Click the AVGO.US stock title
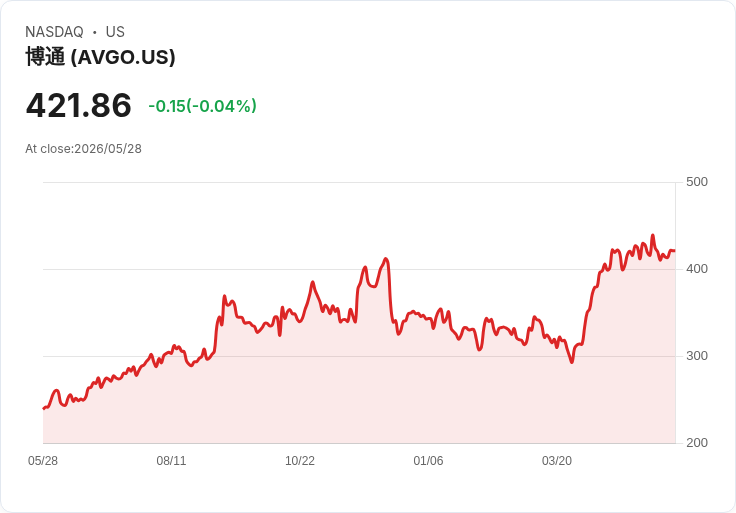 [100, 57]
